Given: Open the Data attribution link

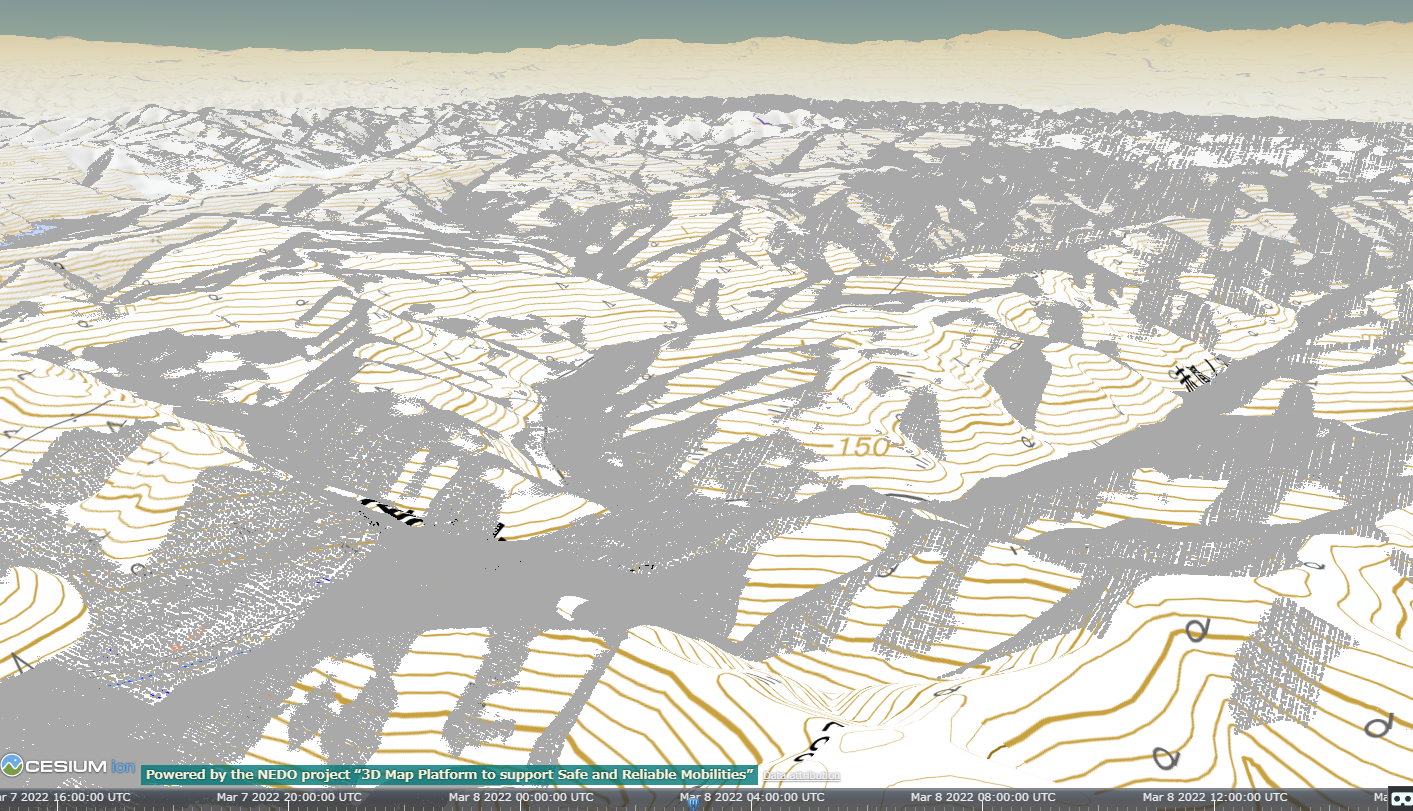Looking at the screenshot, I should click(801, 775).
